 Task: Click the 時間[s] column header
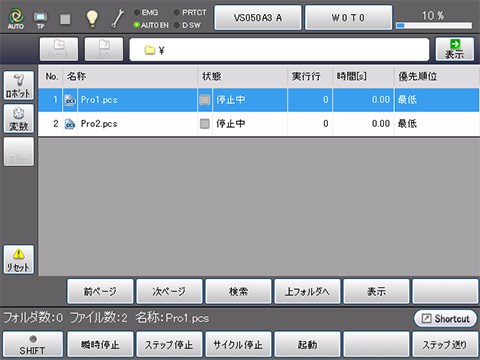(x=363, y=76)
